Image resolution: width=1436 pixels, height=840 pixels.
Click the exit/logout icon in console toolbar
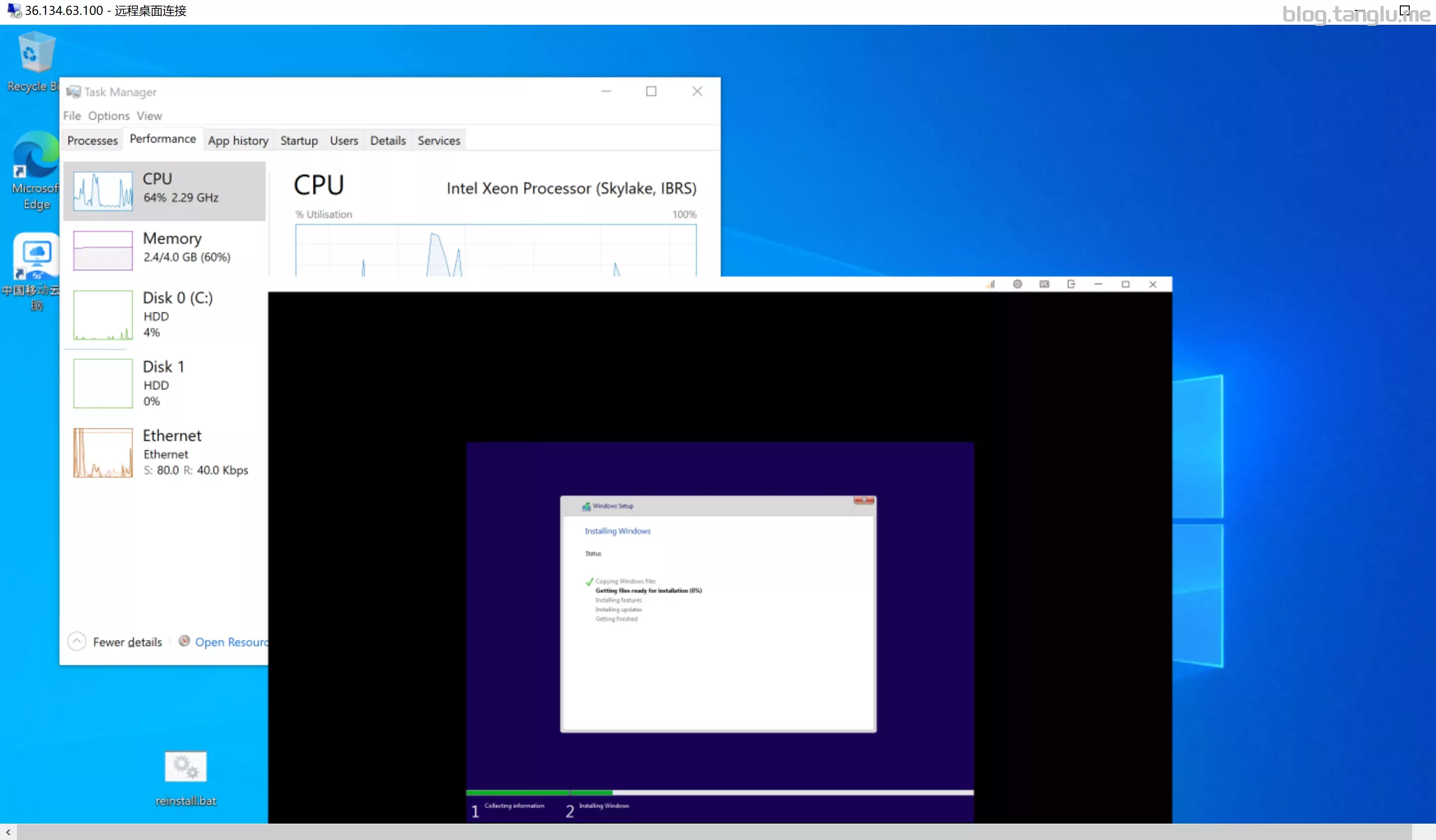point(1071,284)
